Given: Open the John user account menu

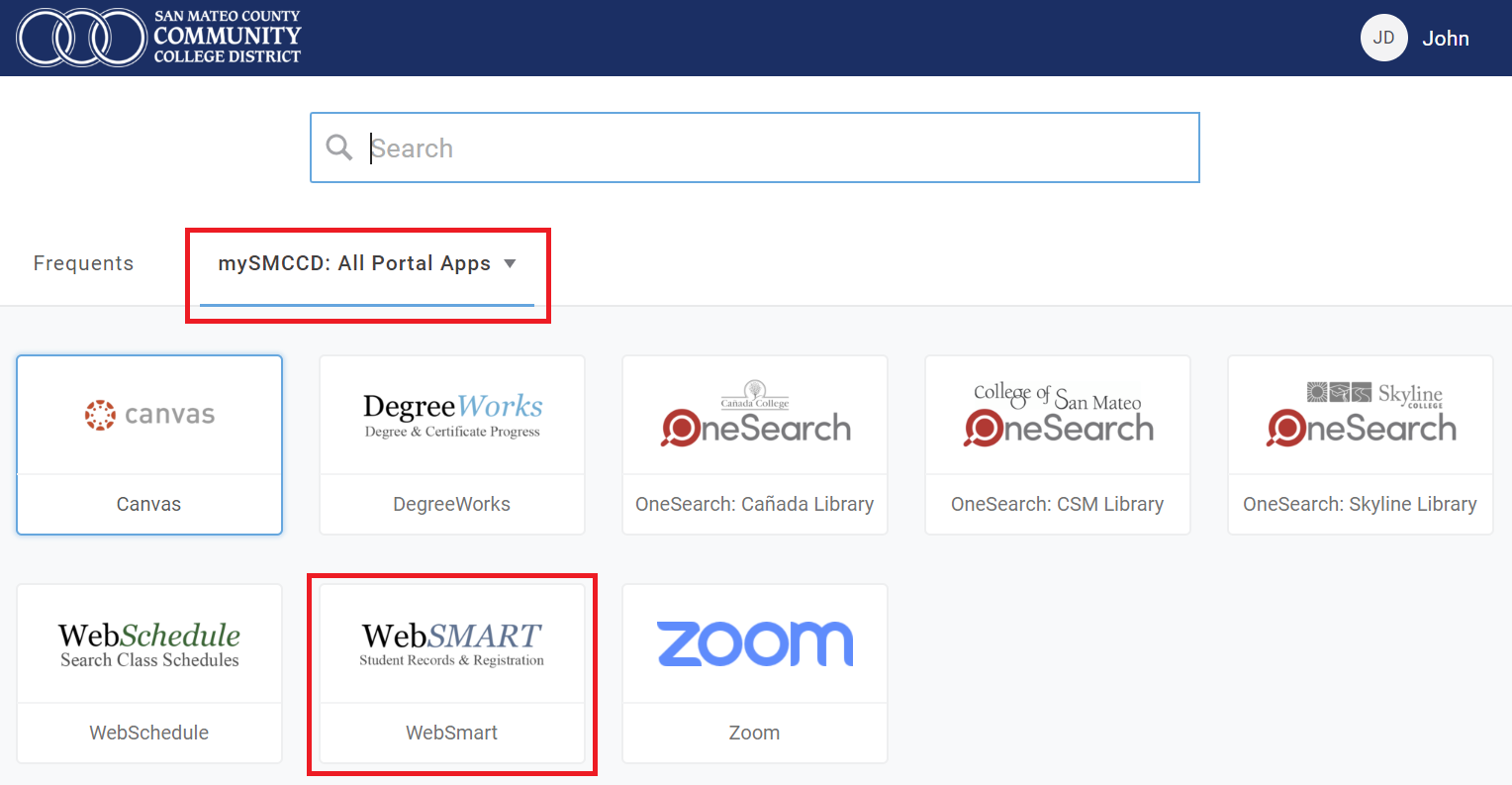Looking at the screenshot, I should click(1445, 39).
